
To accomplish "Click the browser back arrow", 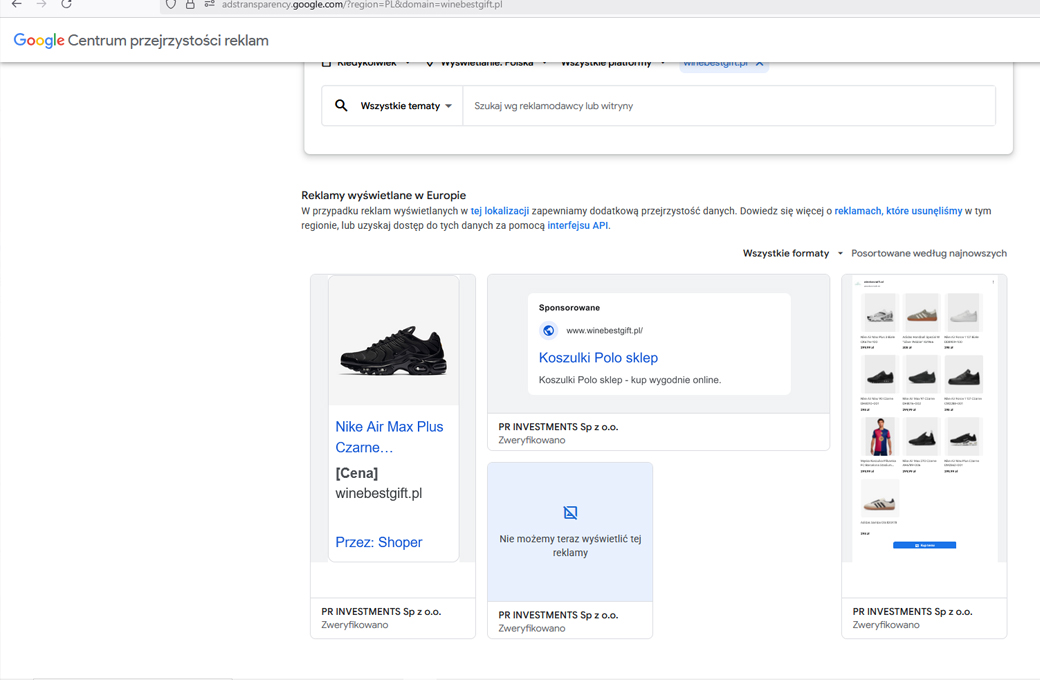I will [17, 4].
